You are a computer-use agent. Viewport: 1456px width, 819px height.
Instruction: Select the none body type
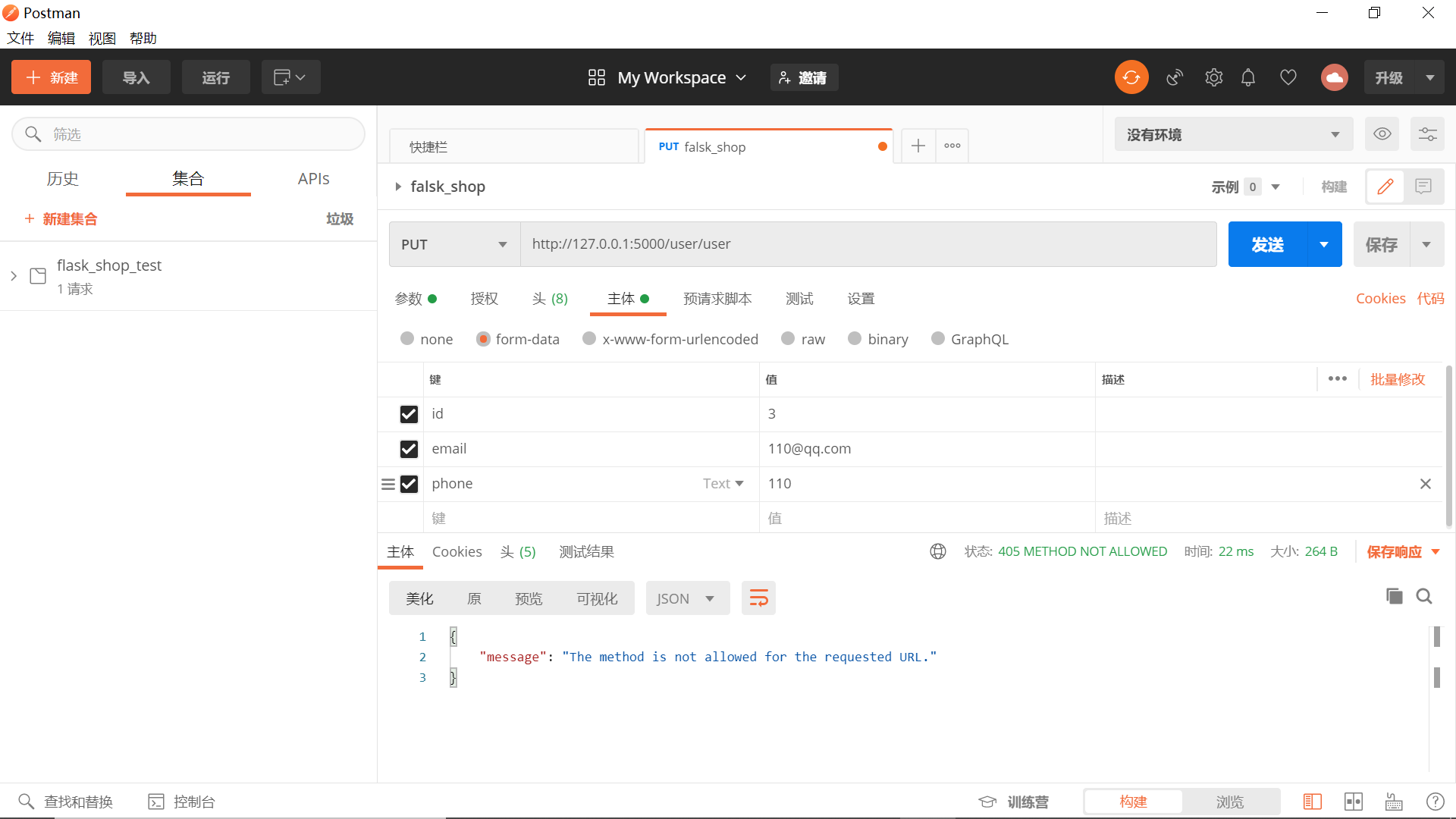(x=407, y=338)
